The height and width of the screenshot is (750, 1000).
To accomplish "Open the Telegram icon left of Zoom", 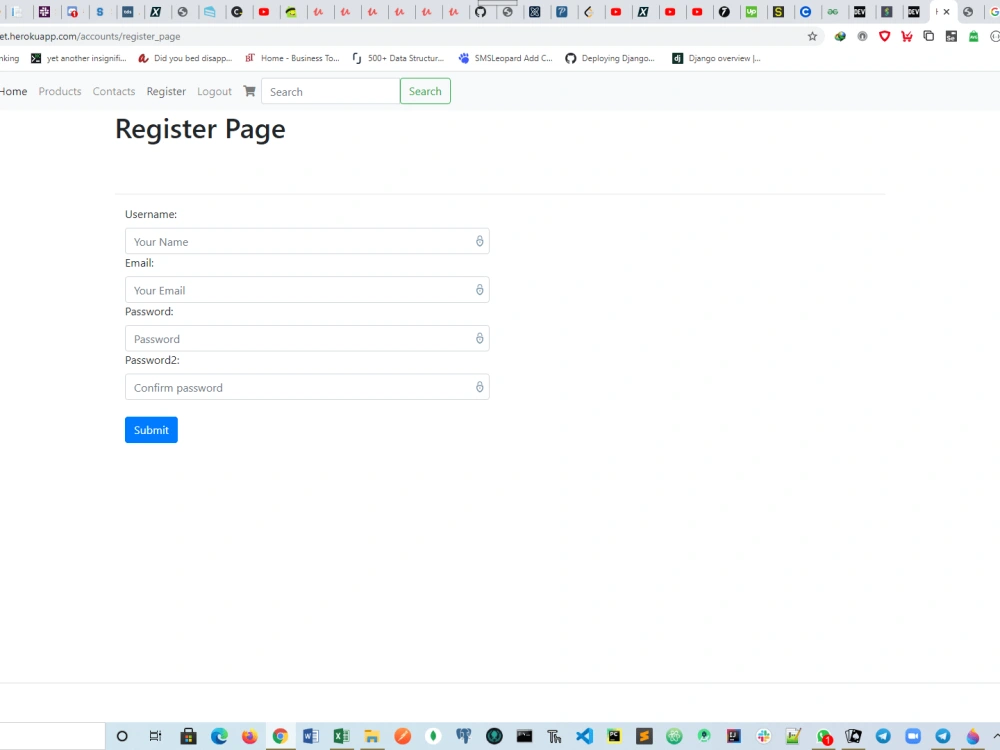I will coord(883,736).
